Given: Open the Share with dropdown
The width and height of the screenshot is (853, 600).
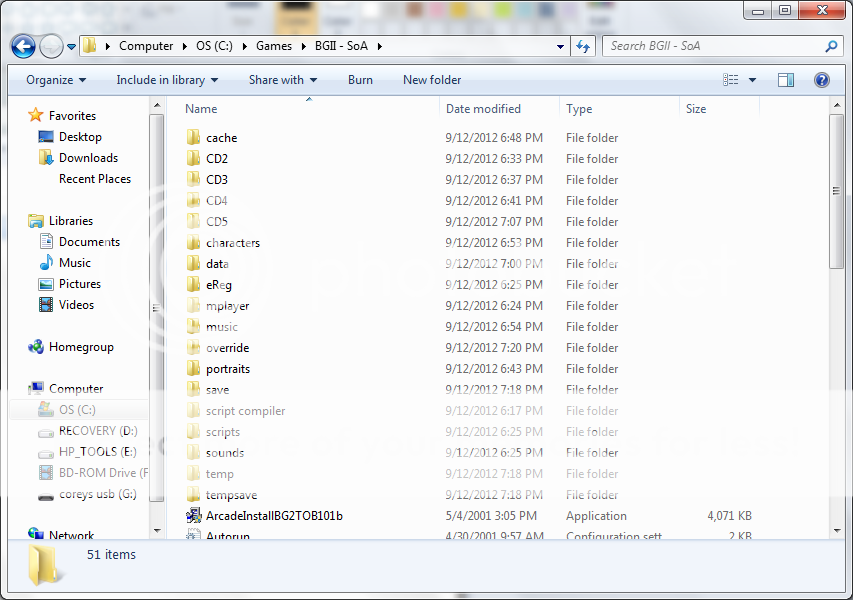Looking at the screenshot, I should pyautogui.click(x=282, y=80).
